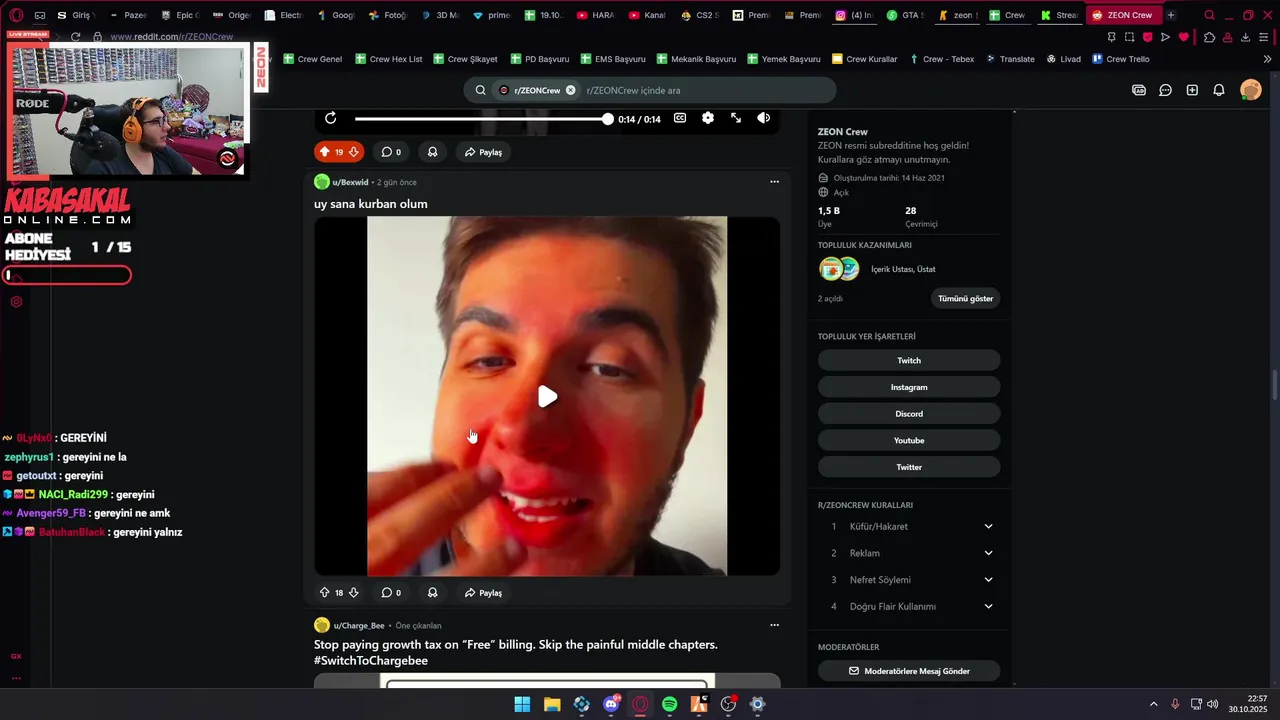This screenshot has width=1280, height=720.
Task: Downvote the post with 18 votes
Action: click(x=353, y=593)
